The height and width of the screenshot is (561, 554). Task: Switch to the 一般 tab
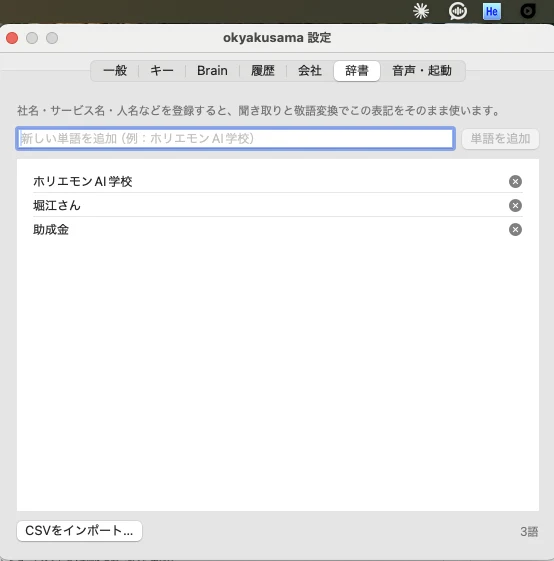115,71
